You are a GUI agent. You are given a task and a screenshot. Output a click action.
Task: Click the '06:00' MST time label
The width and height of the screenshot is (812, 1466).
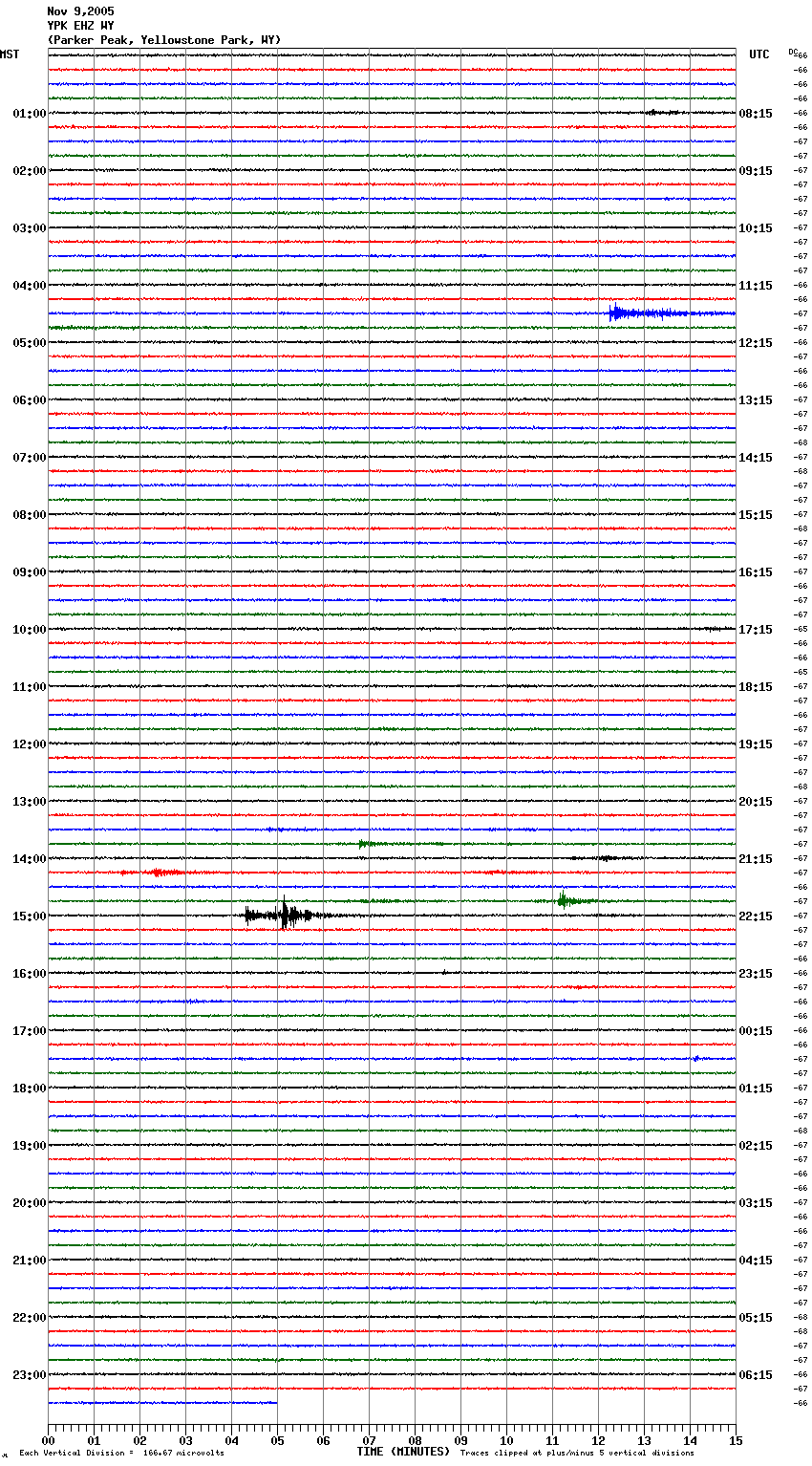[30, 400]
